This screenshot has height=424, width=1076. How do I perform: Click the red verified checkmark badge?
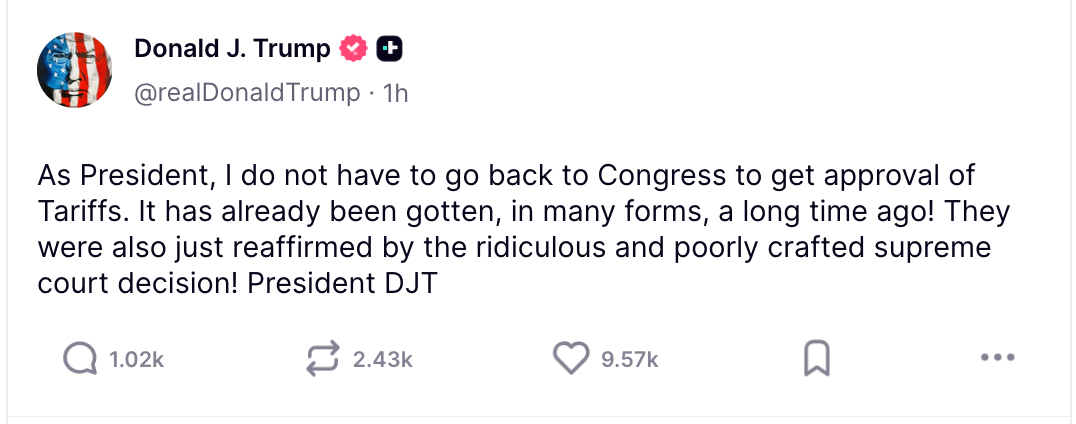tap(353, 47)
